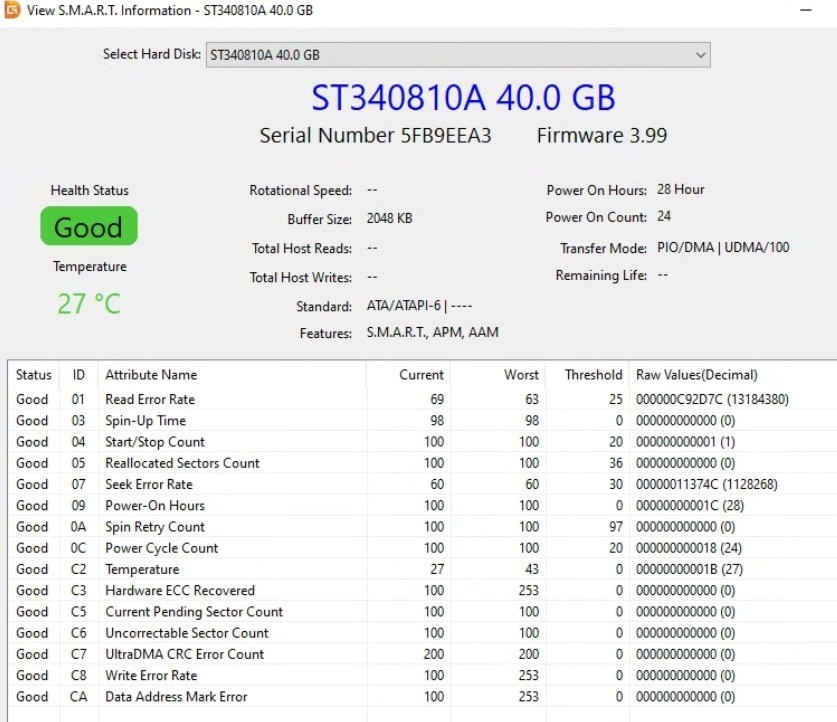Minimize the S.M.A.R.T. Information window

[806, 10]
